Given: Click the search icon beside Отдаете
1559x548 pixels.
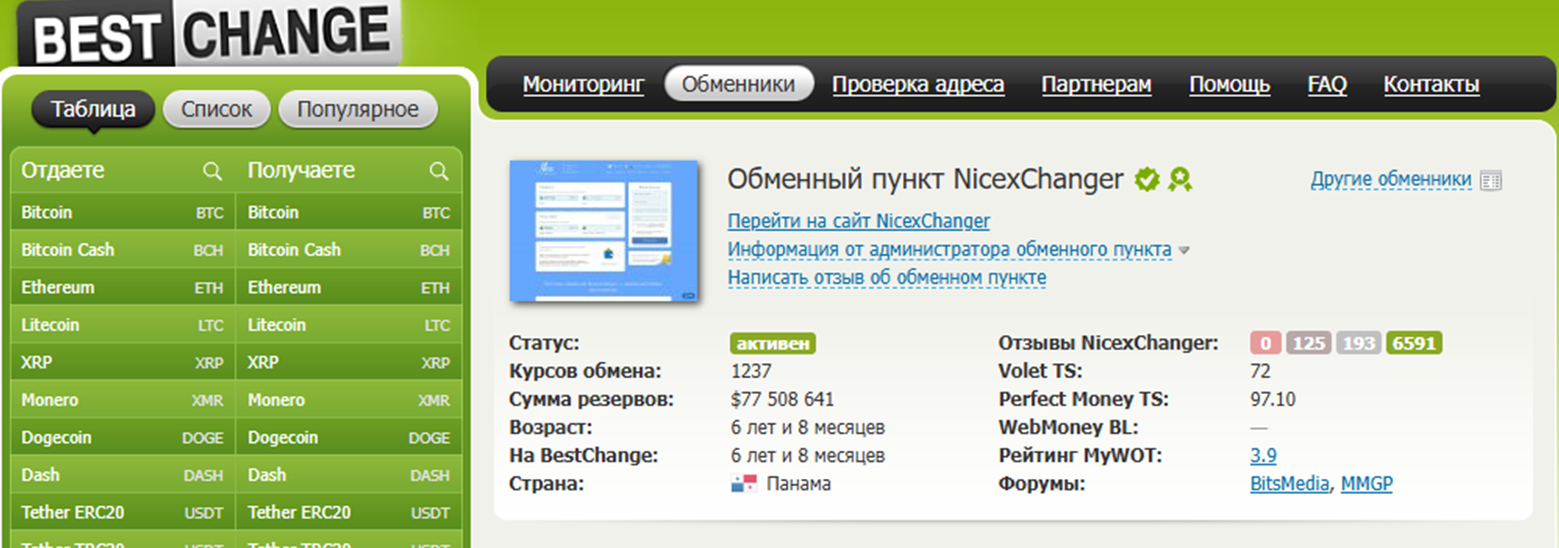Looking at the screenshot, I should click(x=212, y=172).
